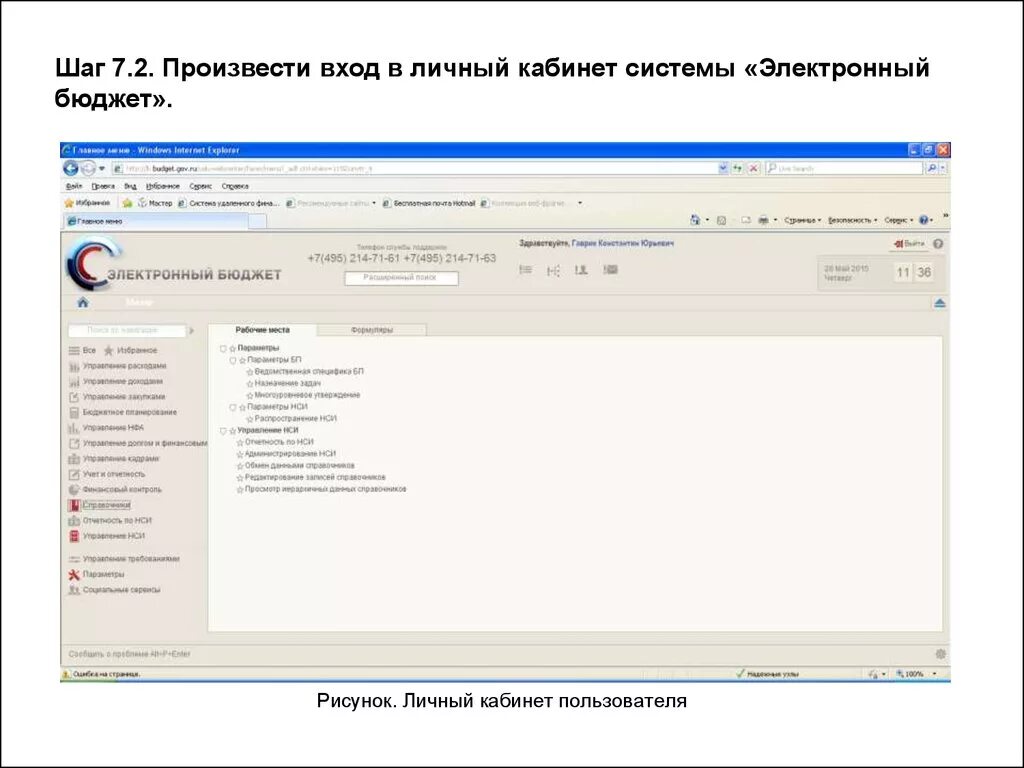The height and width of the screenshot is (768, 1024).
Task: Click the user name Гаврик Константин Юрьевич
Action: tap(622, 243)
